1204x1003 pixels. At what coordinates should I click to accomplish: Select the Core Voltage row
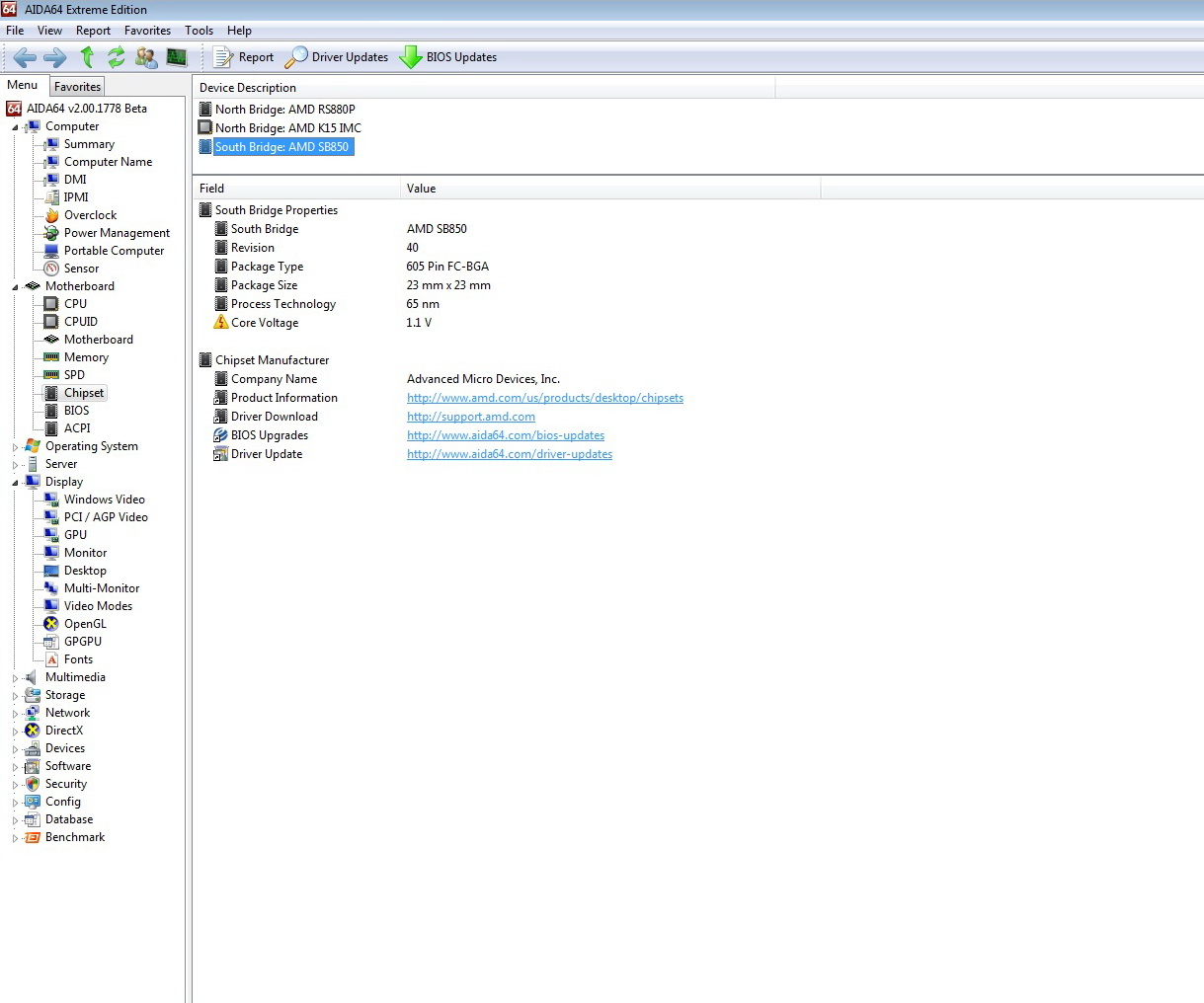(322, 323)
